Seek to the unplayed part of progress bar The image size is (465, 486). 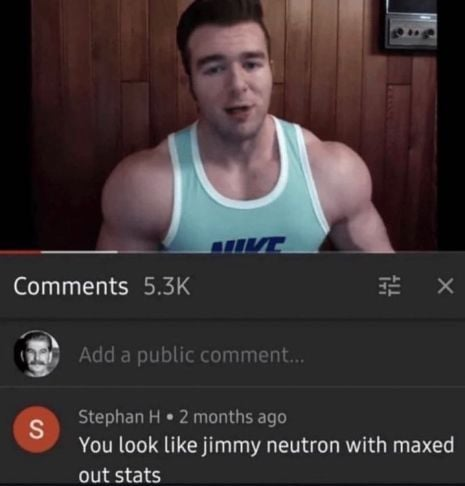[291, 252]
